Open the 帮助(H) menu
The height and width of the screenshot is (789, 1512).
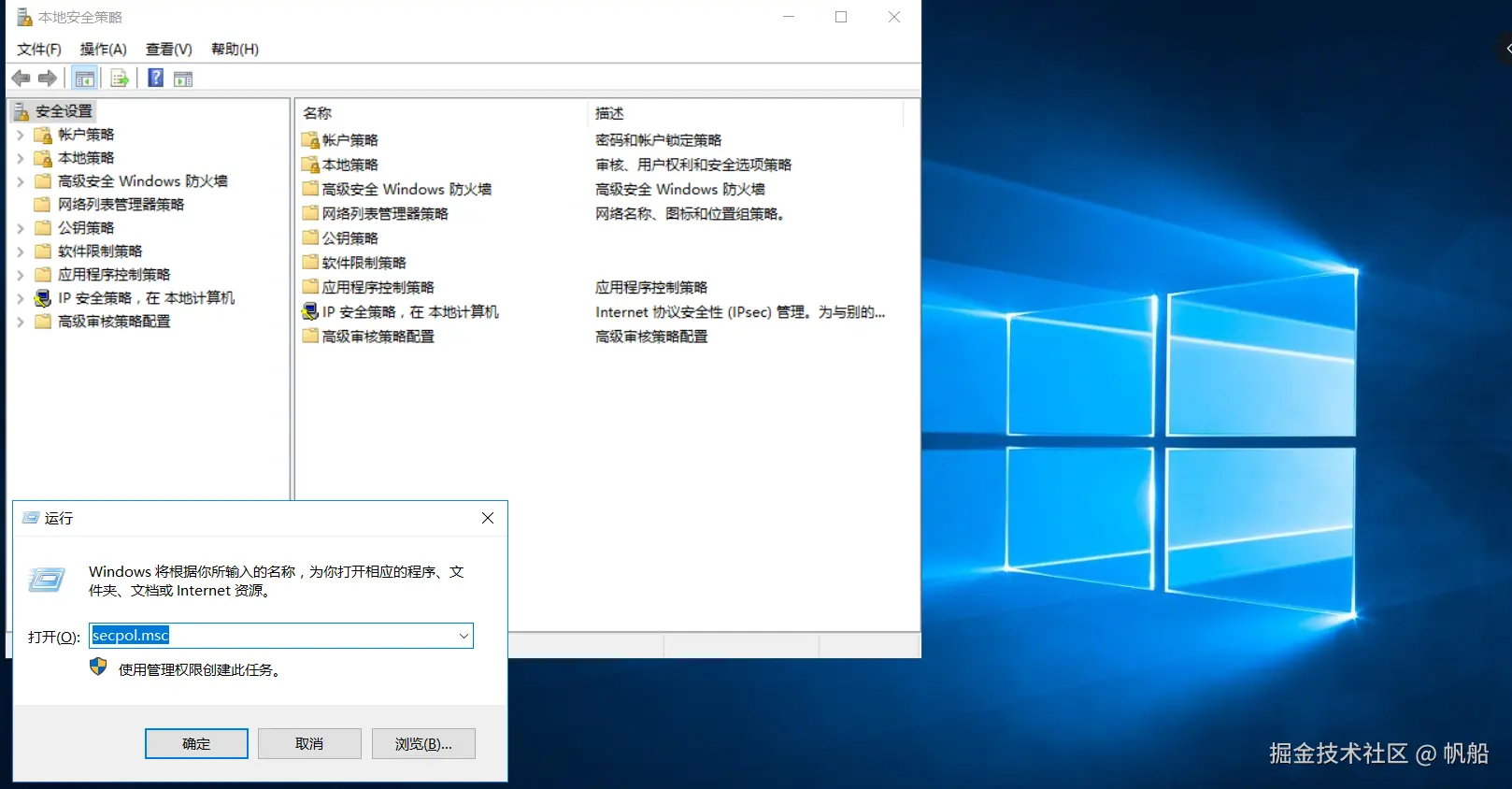[235, 49]
